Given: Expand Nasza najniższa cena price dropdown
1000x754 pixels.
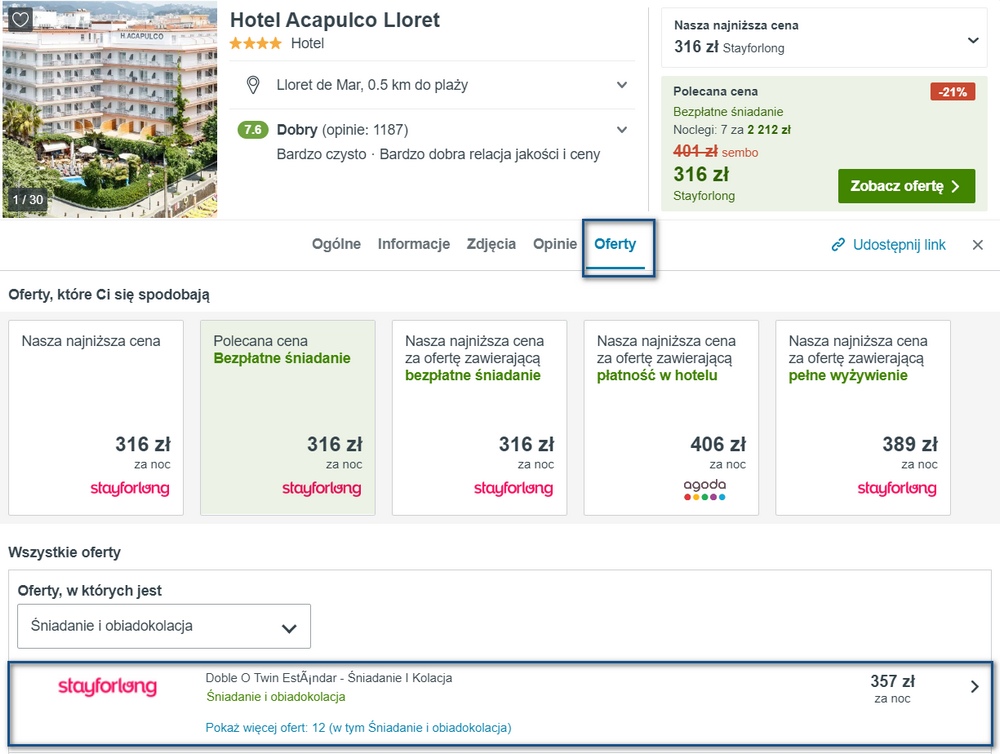Looking at the screenshot, I should [973, 40].
